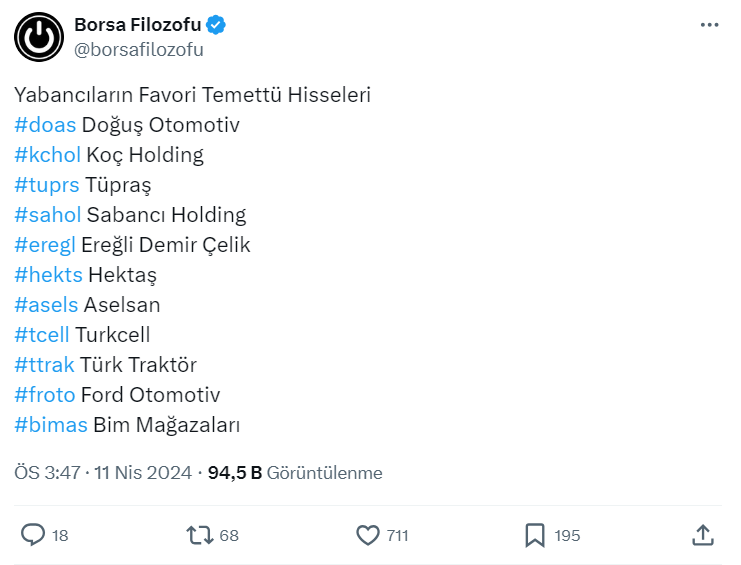This screenshot has width=741, height=565.
Task: Select the #hekts hashtag
Action: tap(48, 275)
